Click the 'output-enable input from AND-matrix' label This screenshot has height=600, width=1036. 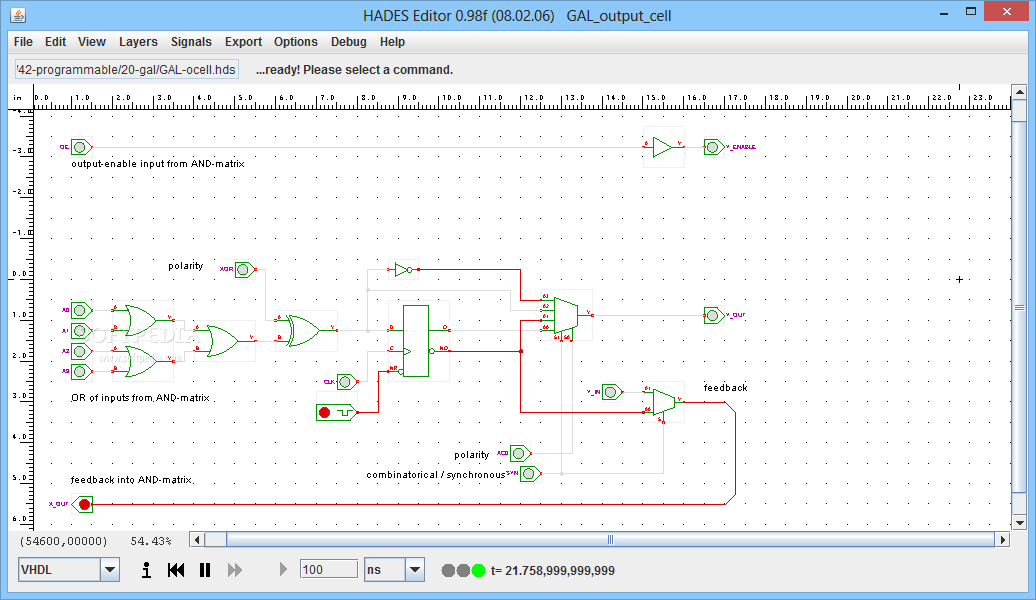[x=158, y=164]
